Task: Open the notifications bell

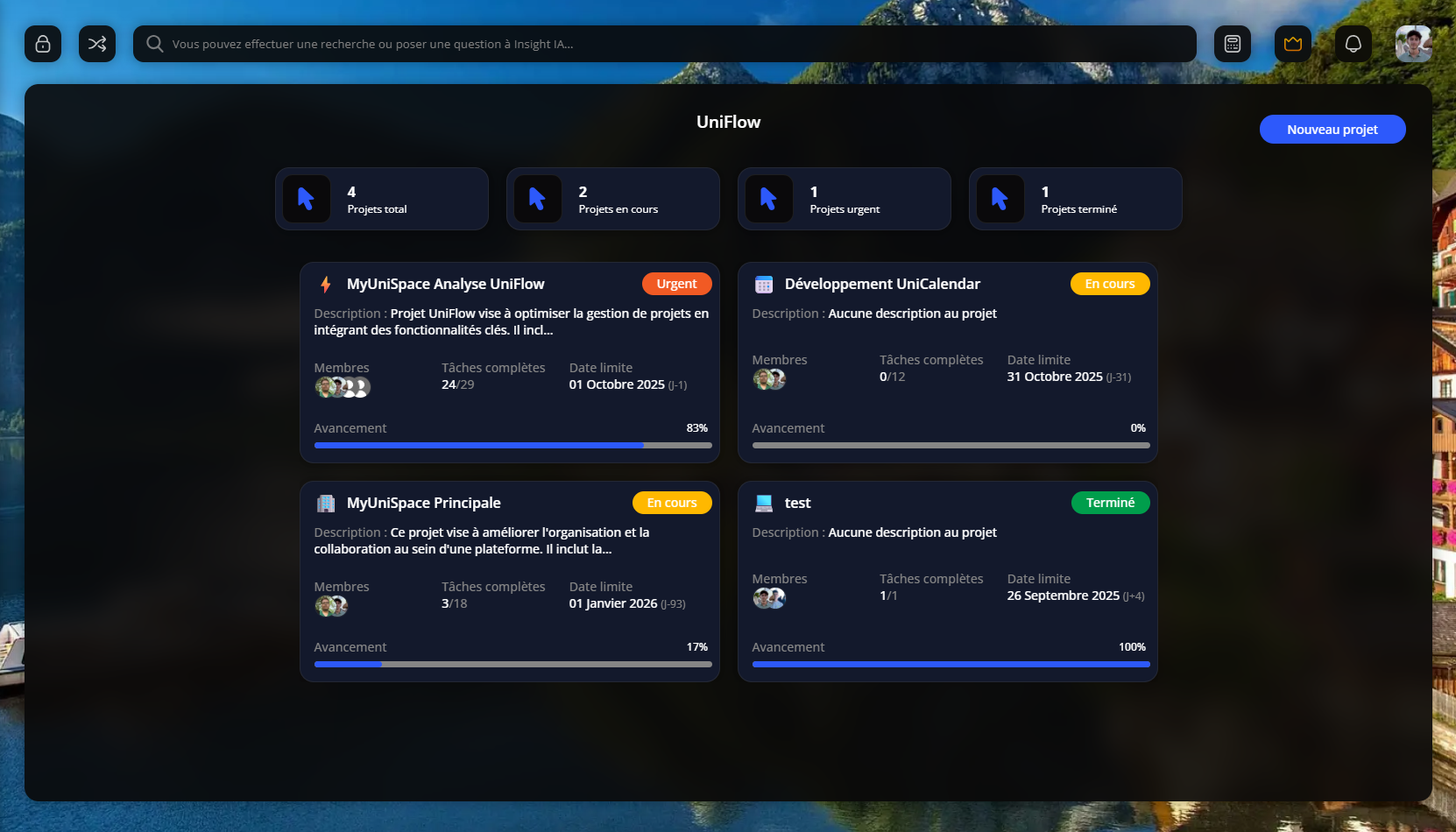Action: pos(1353,44)
